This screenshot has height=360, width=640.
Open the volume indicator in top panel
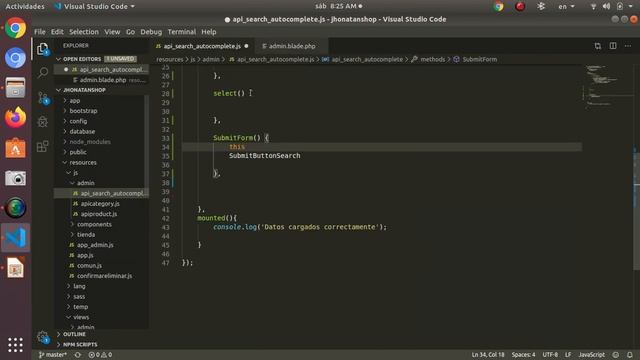[607, 7]
